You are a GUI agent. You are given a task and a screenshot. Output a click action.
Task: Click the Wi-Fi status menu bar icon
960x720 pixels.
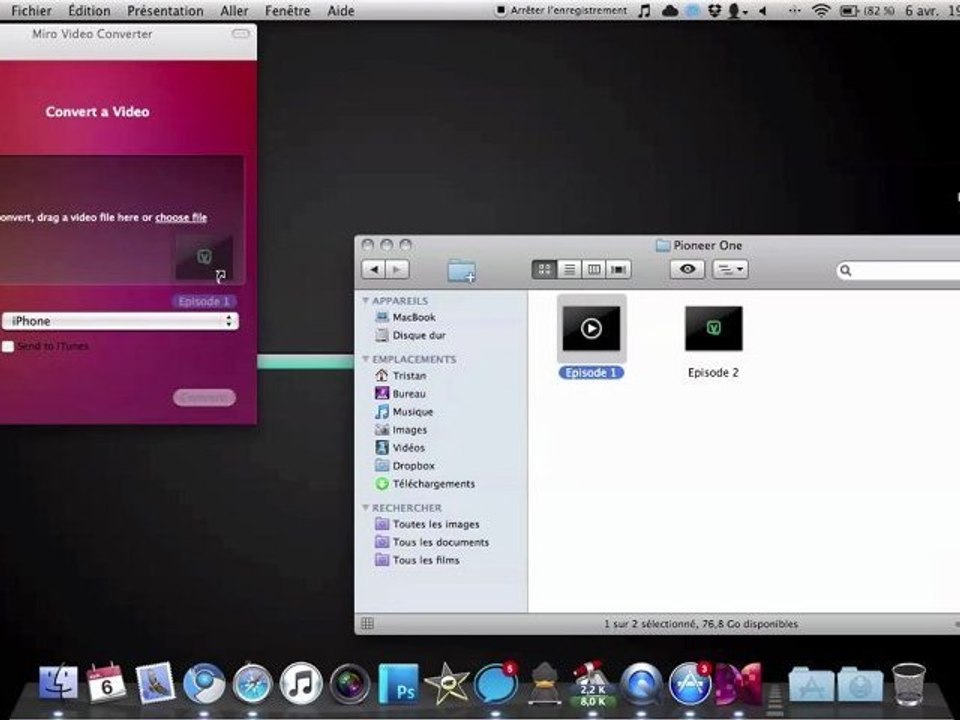(x=820, y=10)
